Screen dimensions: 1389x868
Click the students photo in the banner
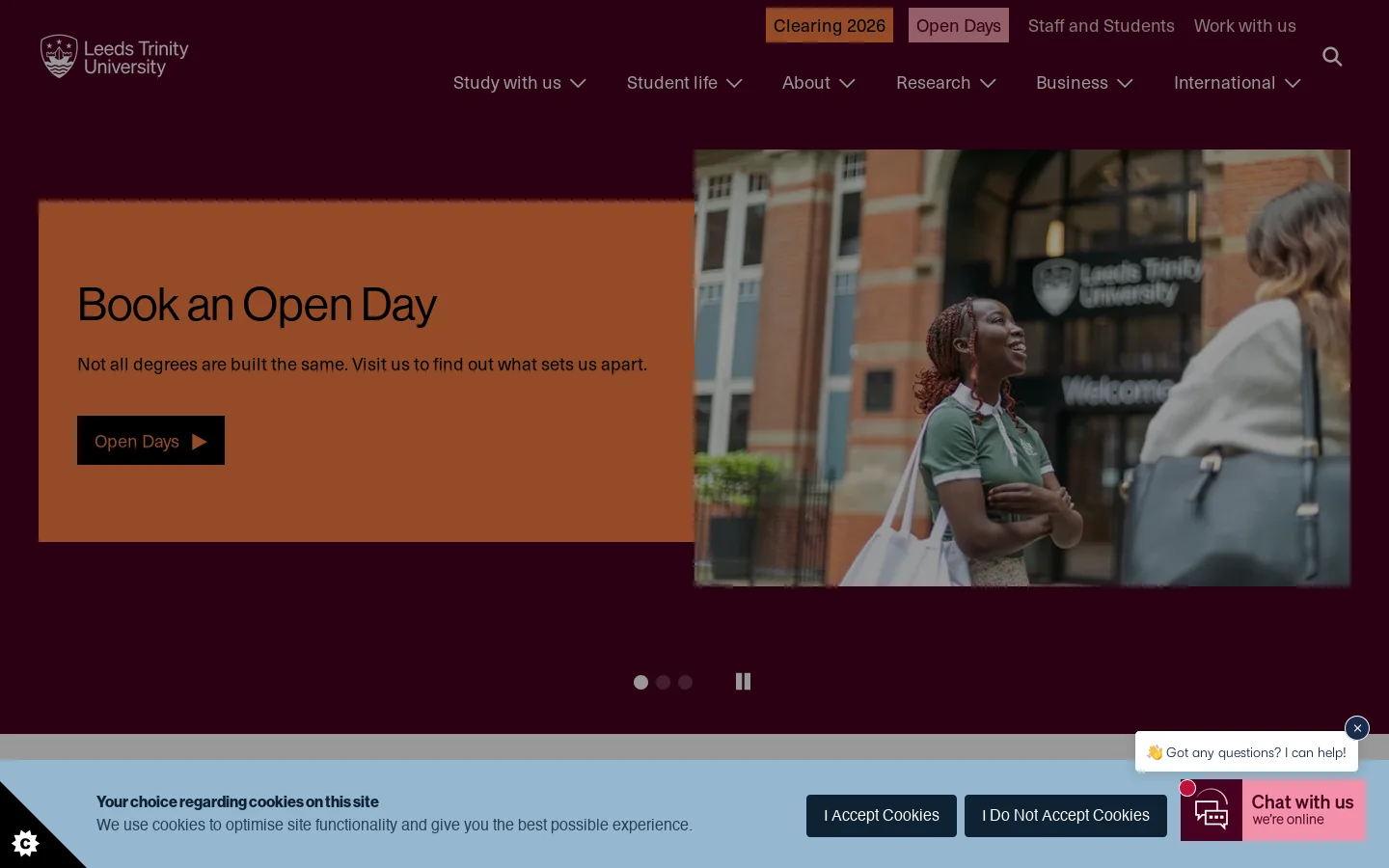coord(1022,367)
